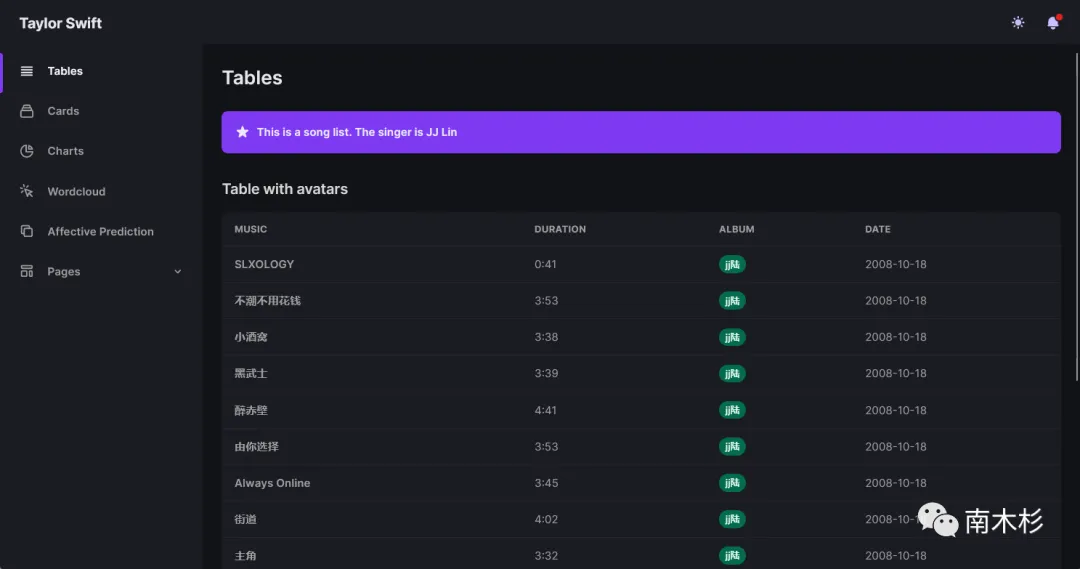
Task: Click the MUSIC column header
Action: pos(251,229)
